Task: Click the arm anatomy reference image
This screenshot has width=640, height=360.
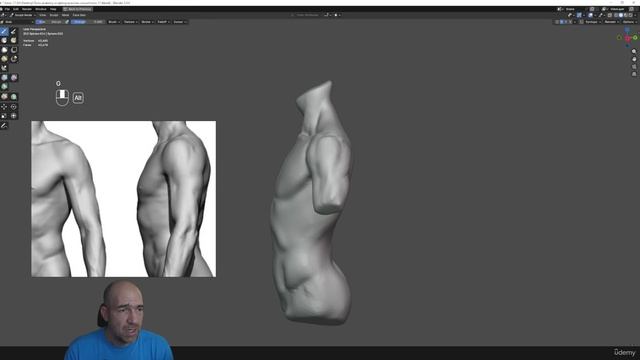Action: point(124,199)
